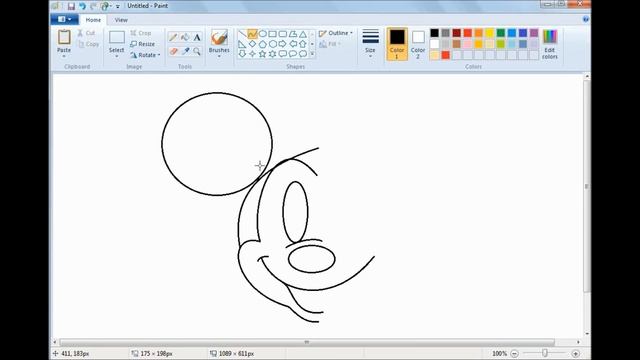This screenshot has height=360, width=640.
Task: Choose the Down arrow shape
Action: tap(242, 53)
